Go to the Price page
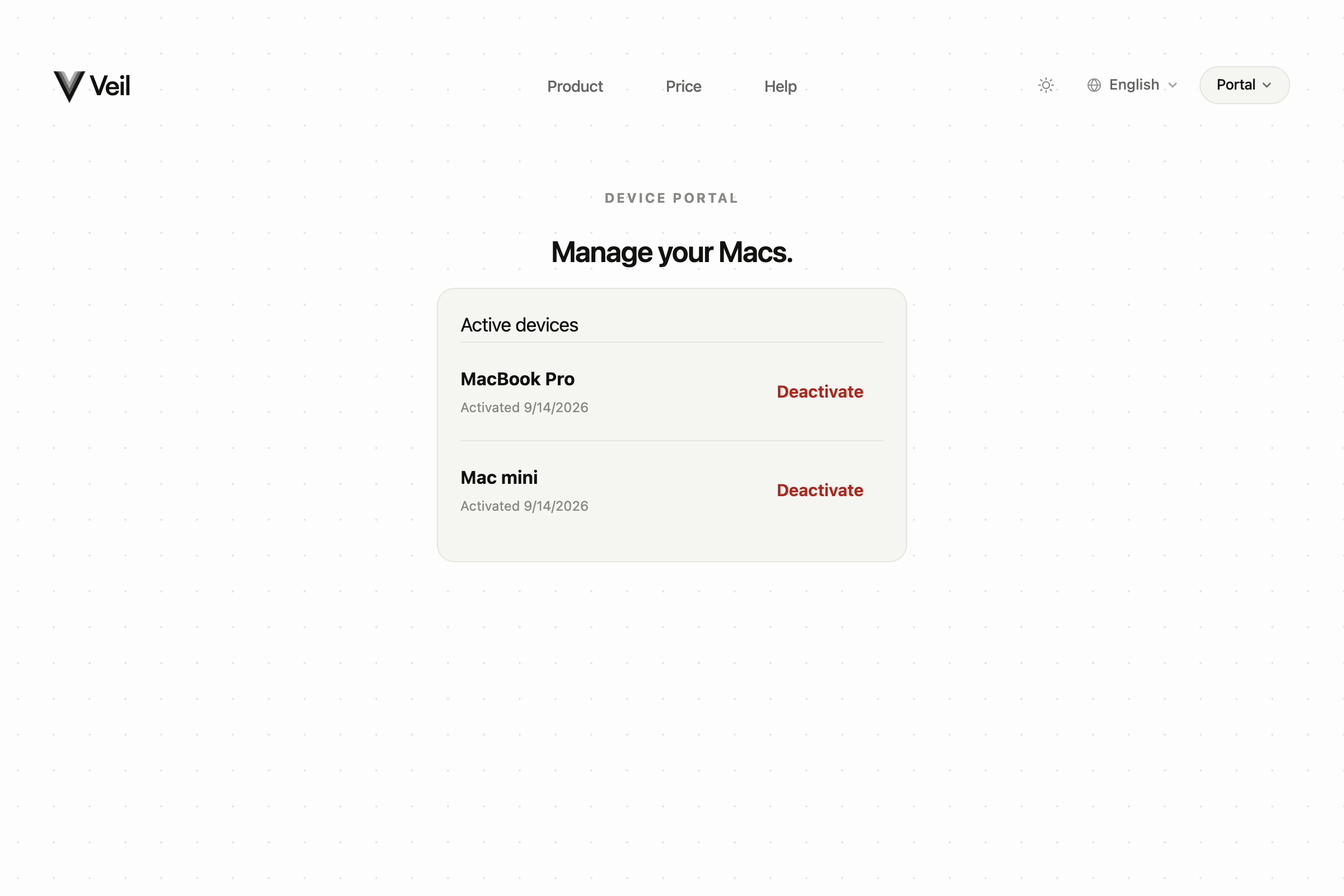The image size is (1344, 896). pyautogui.click(x=683, y=86)
